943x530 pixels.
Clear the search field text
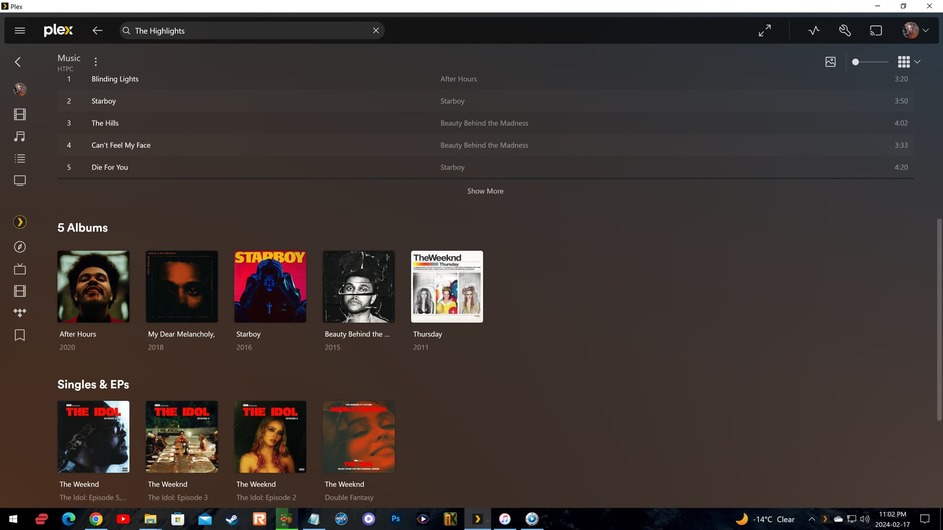pyautogui.click(x=376, y=31)
